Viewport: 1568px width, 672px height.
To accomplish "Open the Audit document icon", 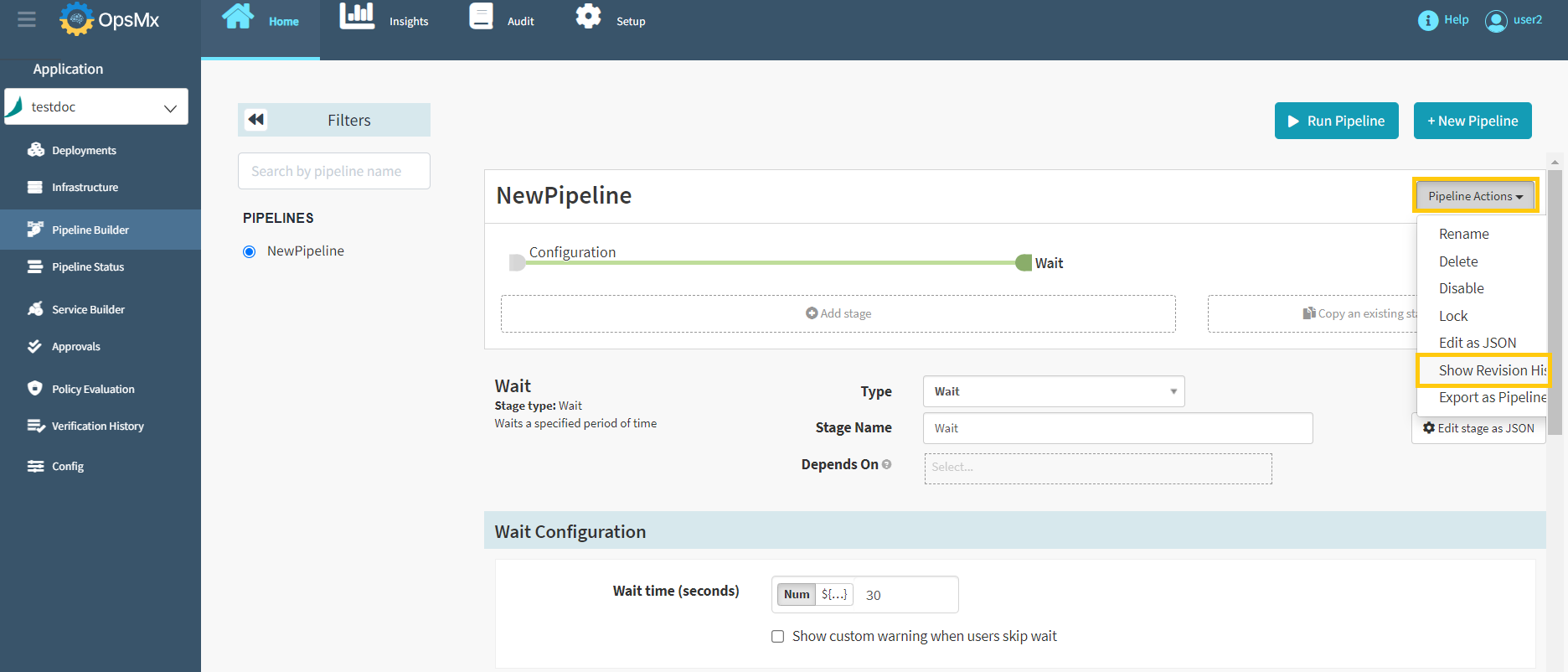I will [481, 17].
